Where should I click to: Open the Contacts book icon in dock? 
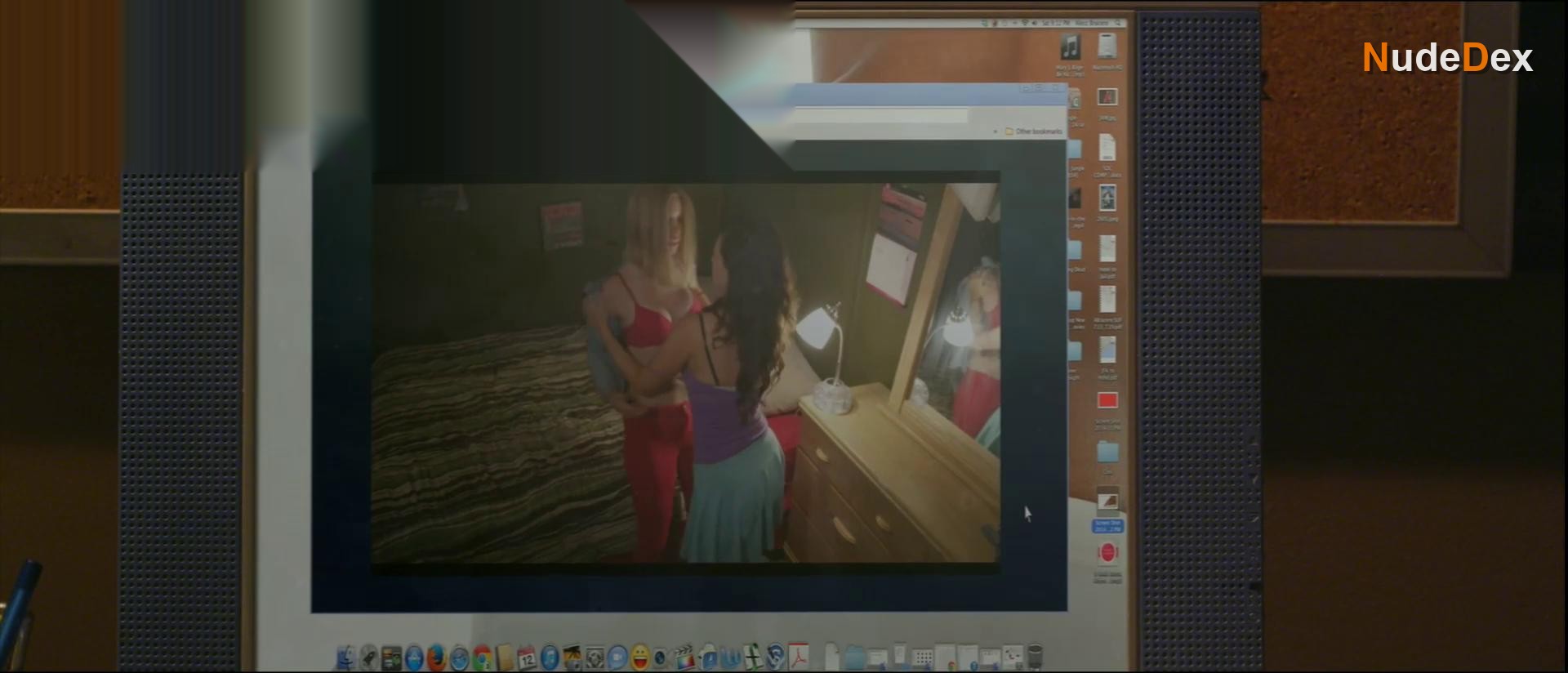(505, 657)
